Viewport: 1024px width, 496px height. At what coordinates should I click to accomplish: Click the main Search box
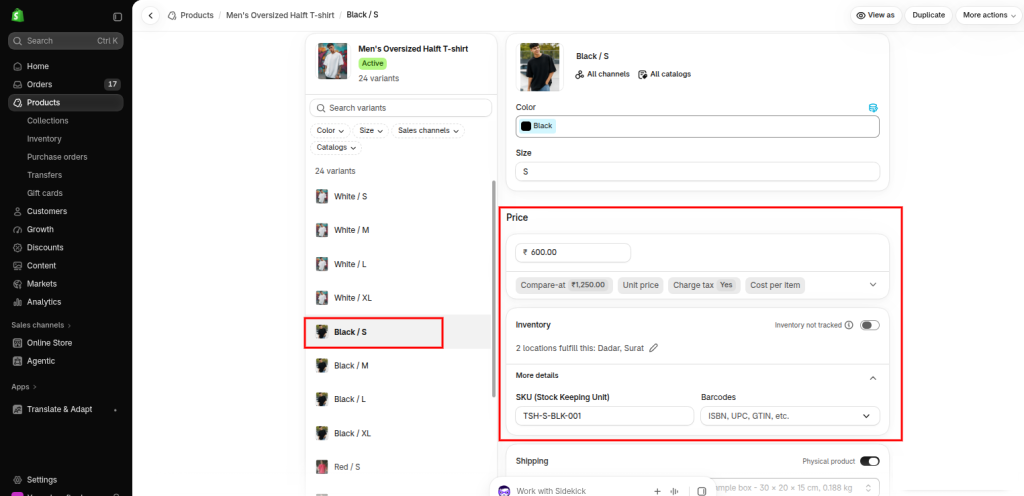coord(66,41)
